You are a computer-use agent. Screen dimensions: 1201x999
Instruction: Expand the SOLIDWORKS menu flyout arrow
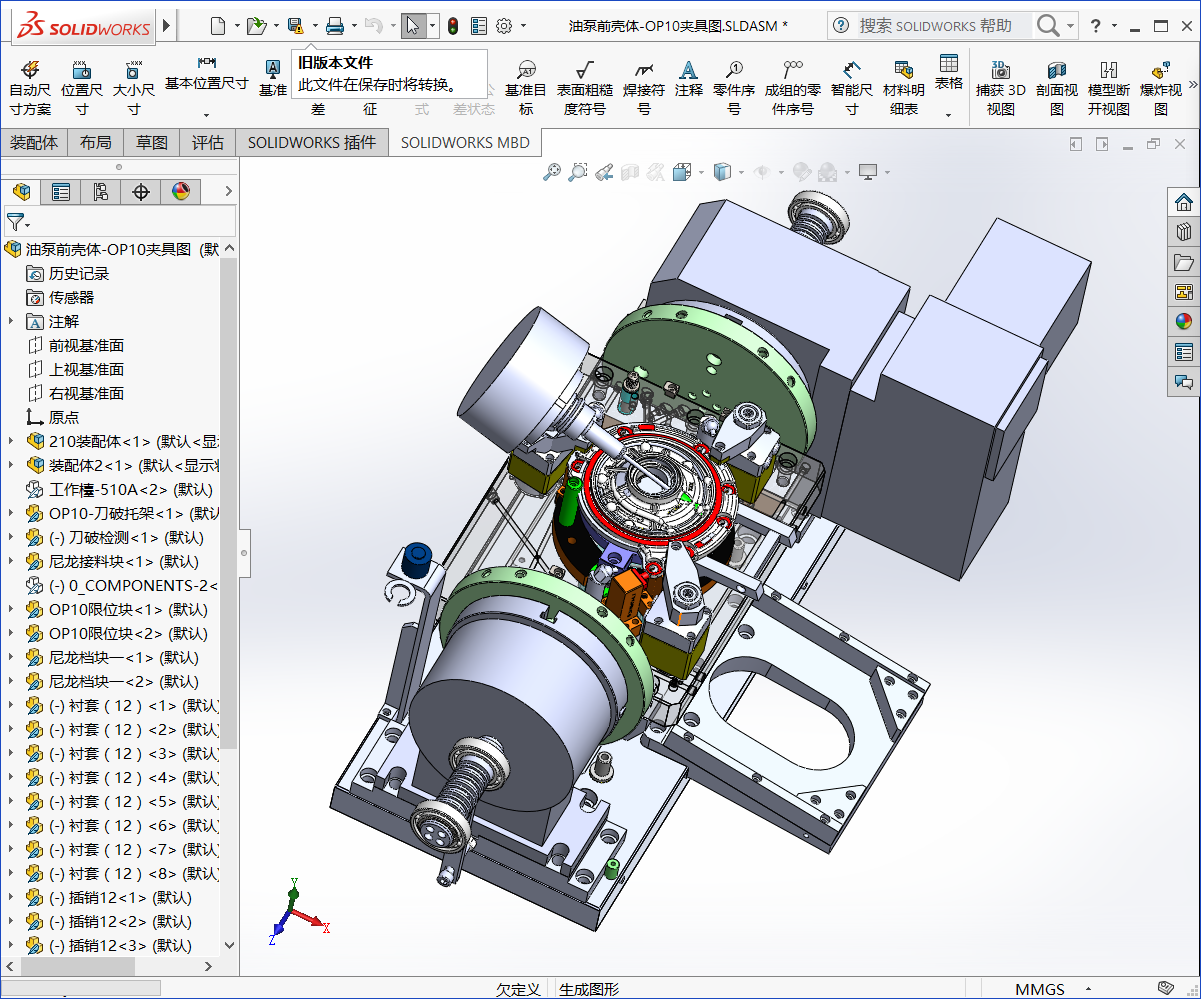pos(166,26)
